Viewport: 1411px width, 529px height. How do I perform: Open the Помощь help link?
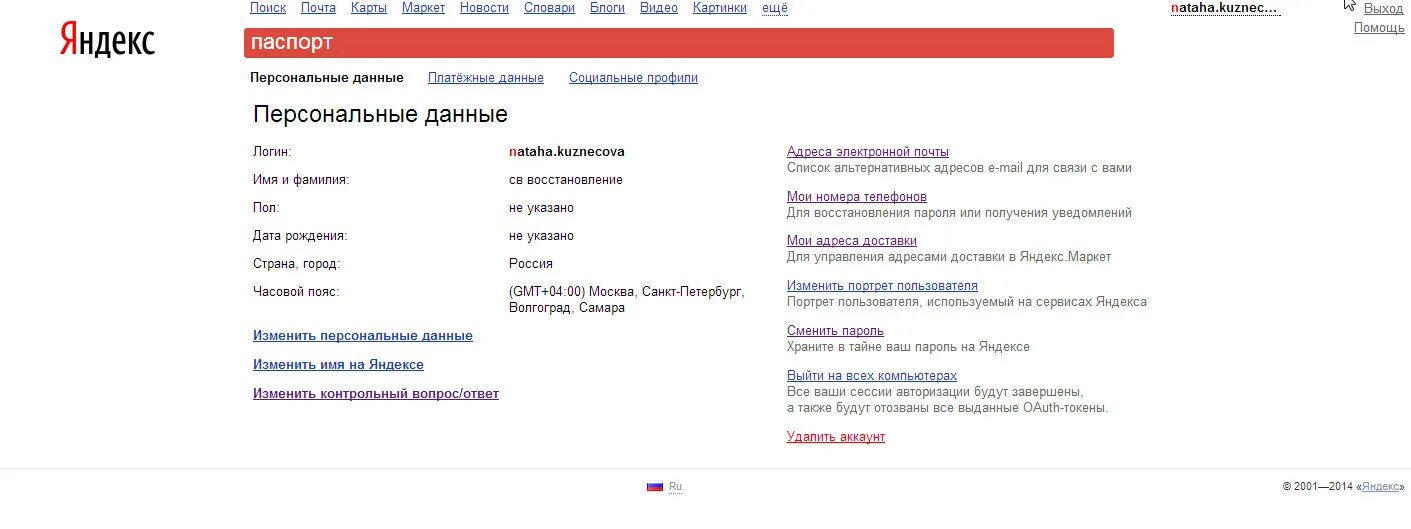1379,28
